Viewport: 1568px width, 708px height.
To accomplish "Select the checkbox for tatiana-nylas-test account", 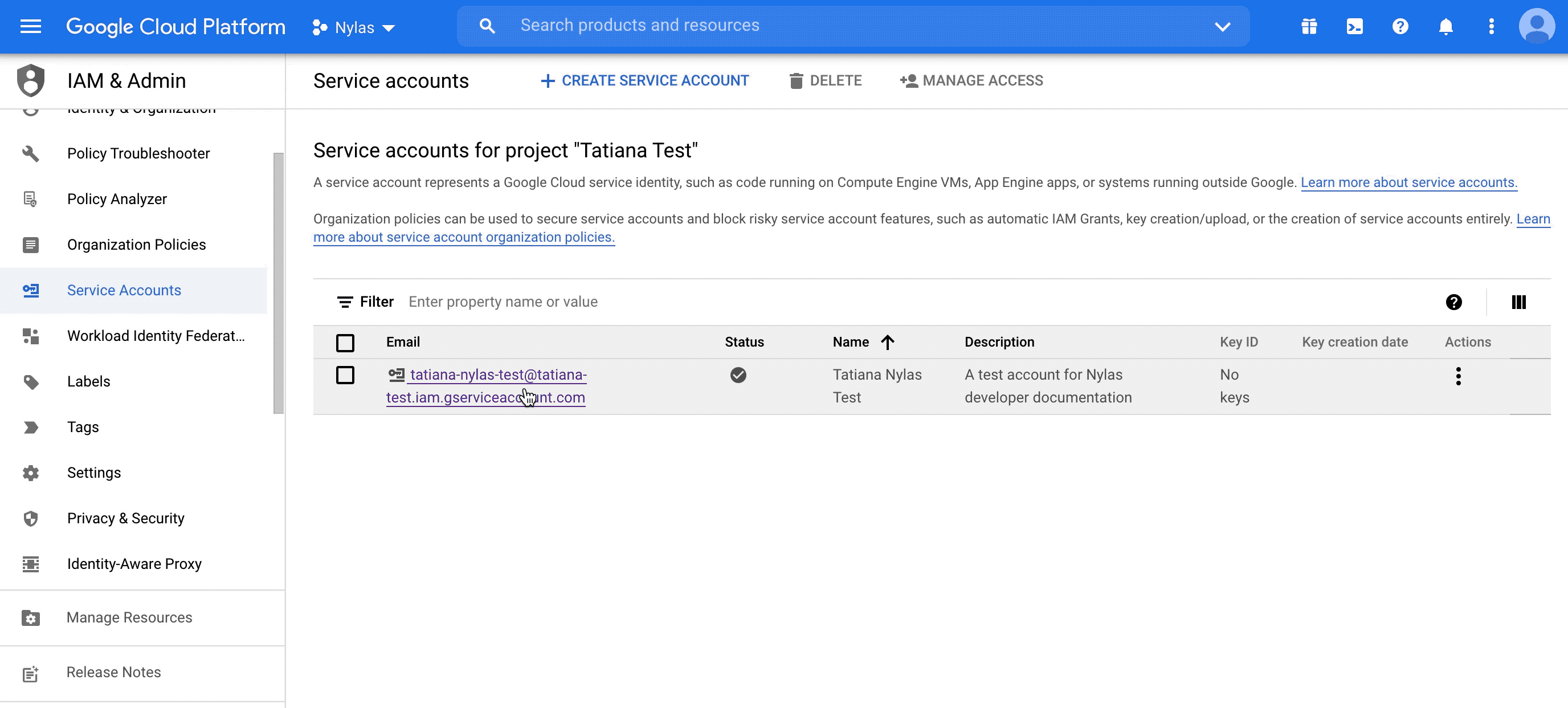I will click(x=345, y=375).
